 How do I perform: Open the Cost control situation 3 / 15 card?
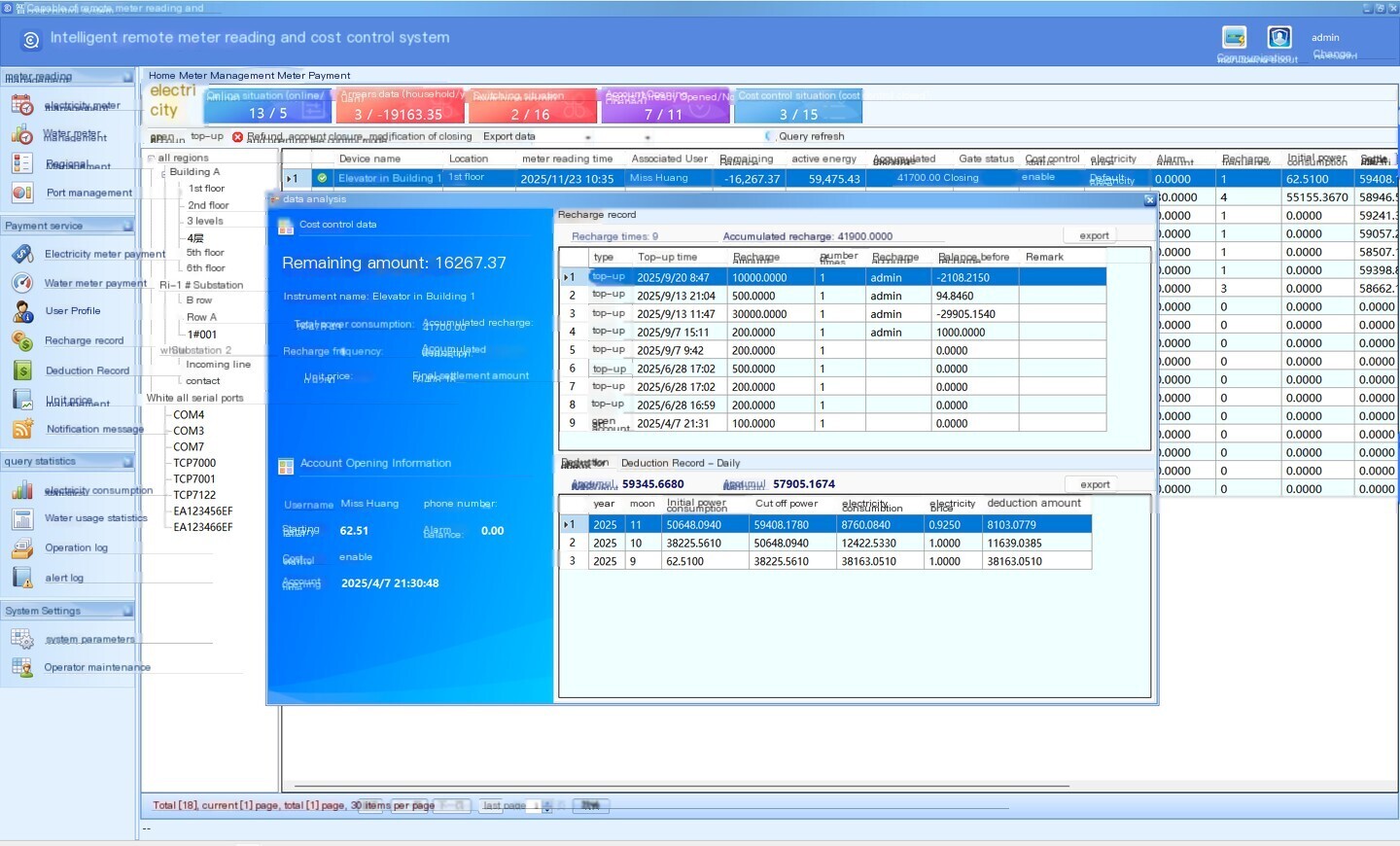click(x=798, y=106)
